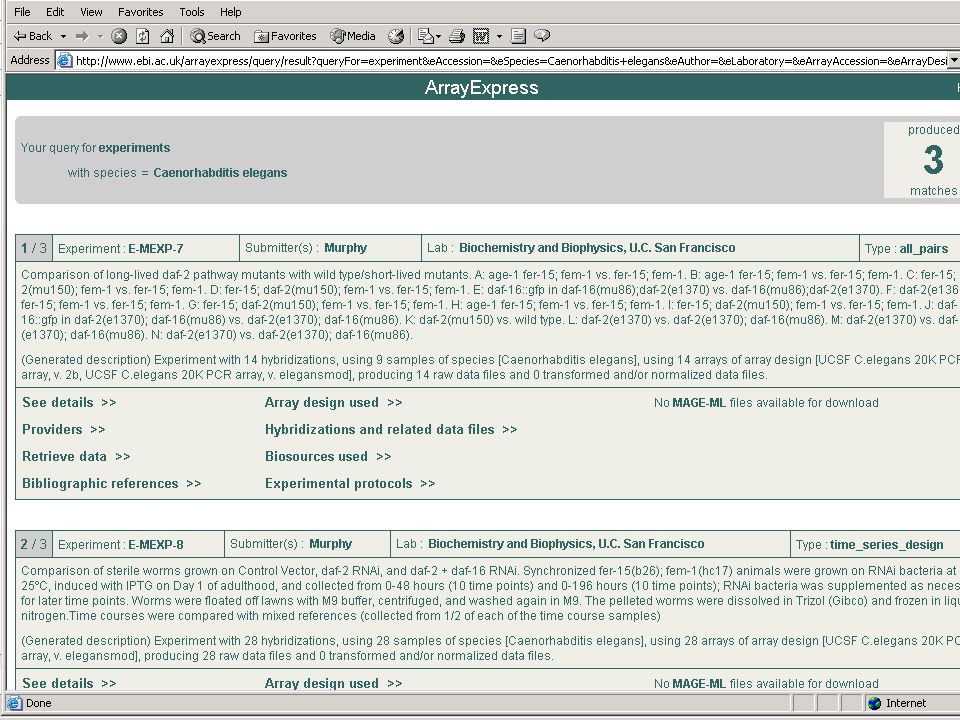
Task: Open the Help menu
Action: pyautogui.click(x=231, y=12)
